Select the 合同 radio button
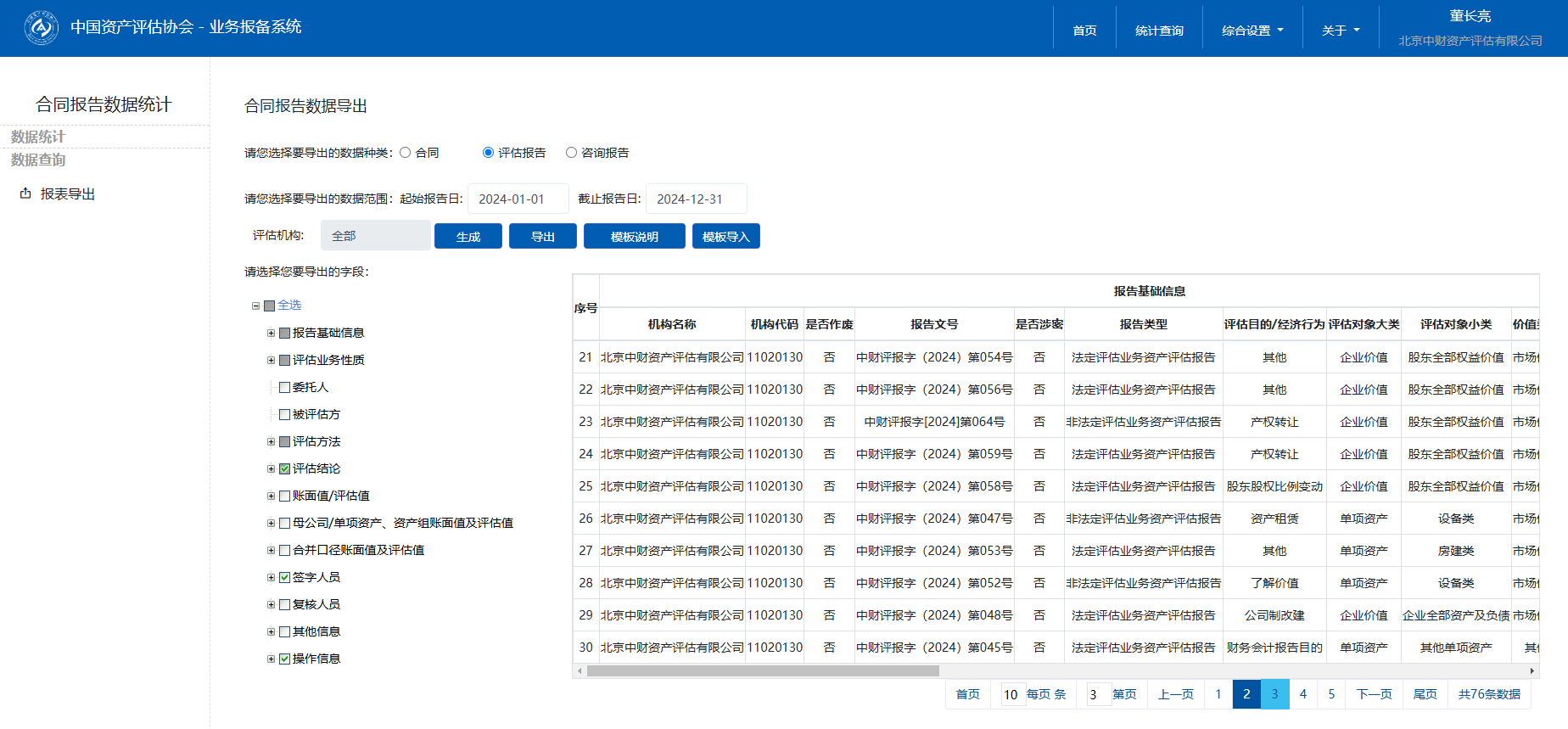The image size is (1568, 729). pos(406,153)
